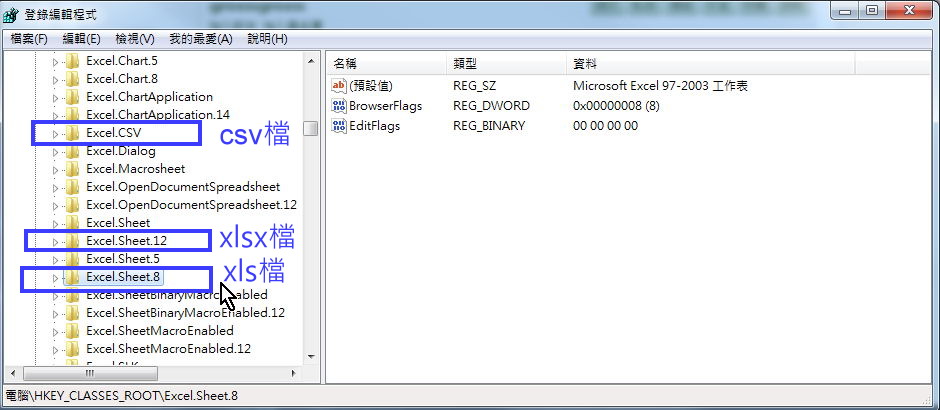Click the Excel.Sheet.5 folder icon
This screenshot has width=940, height=410.
72,259
